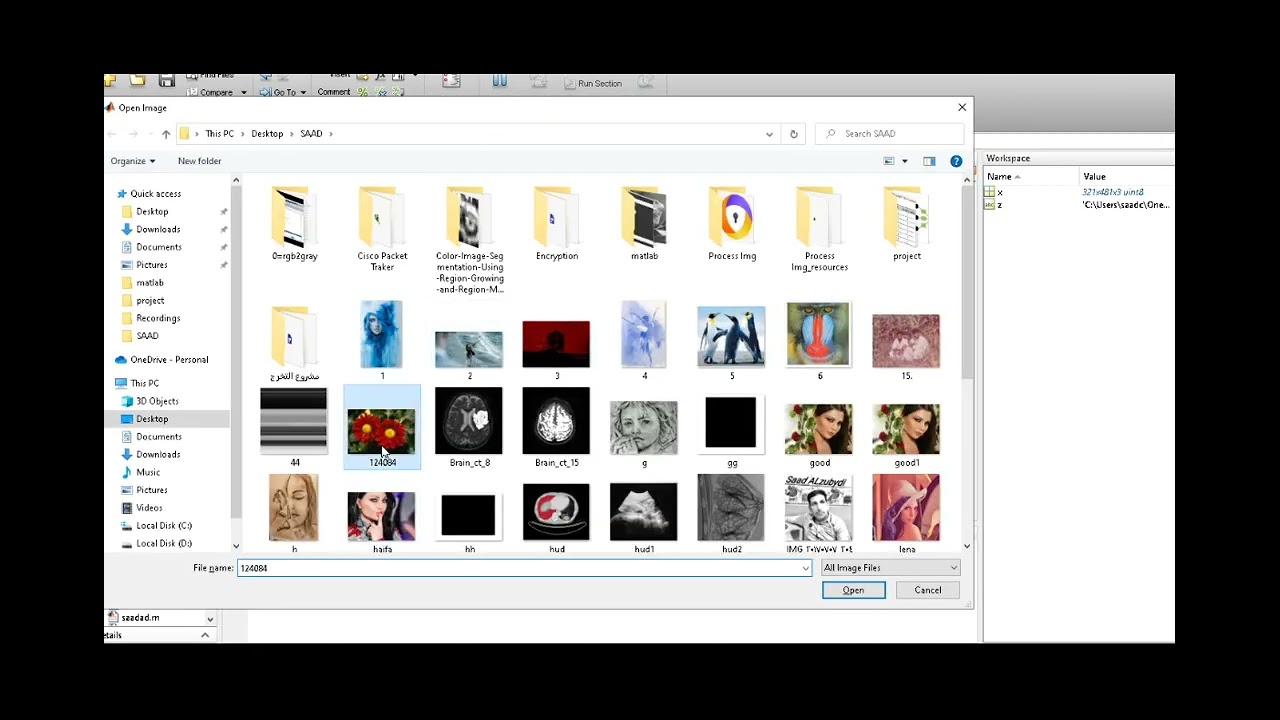Click Comment in the MATLAB toolbar
The height and width of the screenshot is (720, 1280).
click(334, 92)
